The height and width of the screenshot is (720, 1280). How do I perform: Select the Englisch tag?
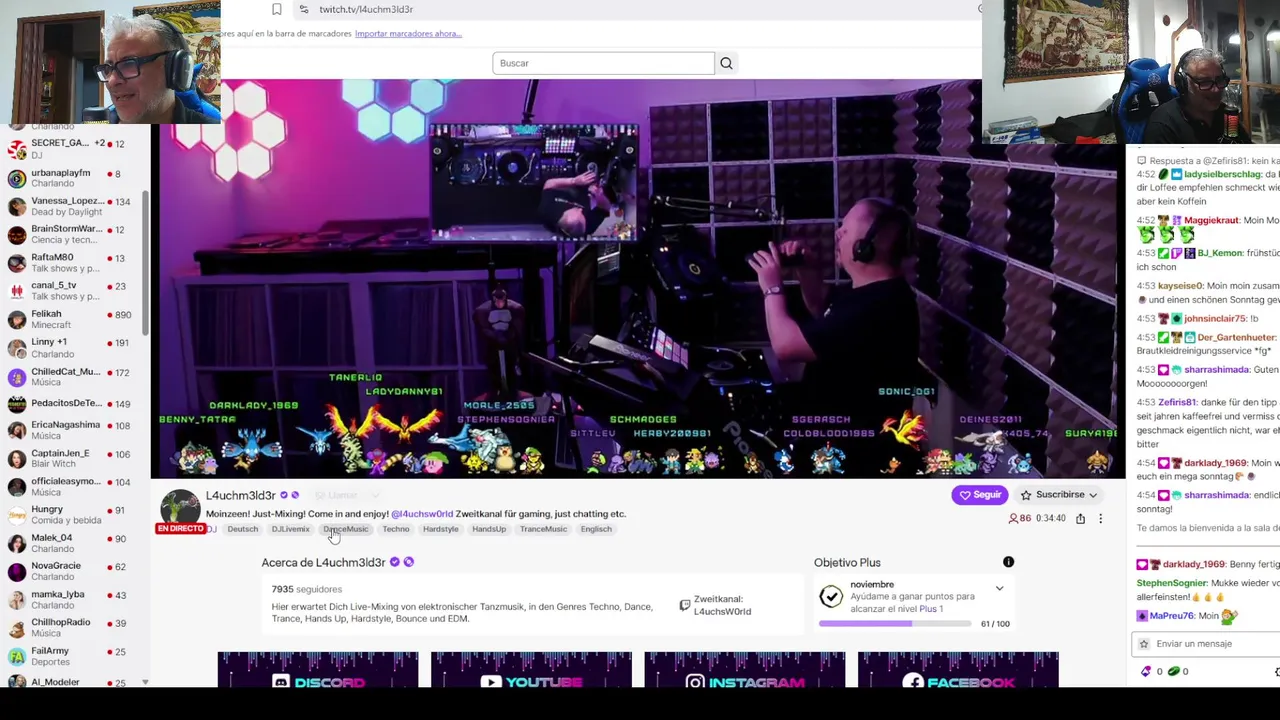tap(596, 529)
